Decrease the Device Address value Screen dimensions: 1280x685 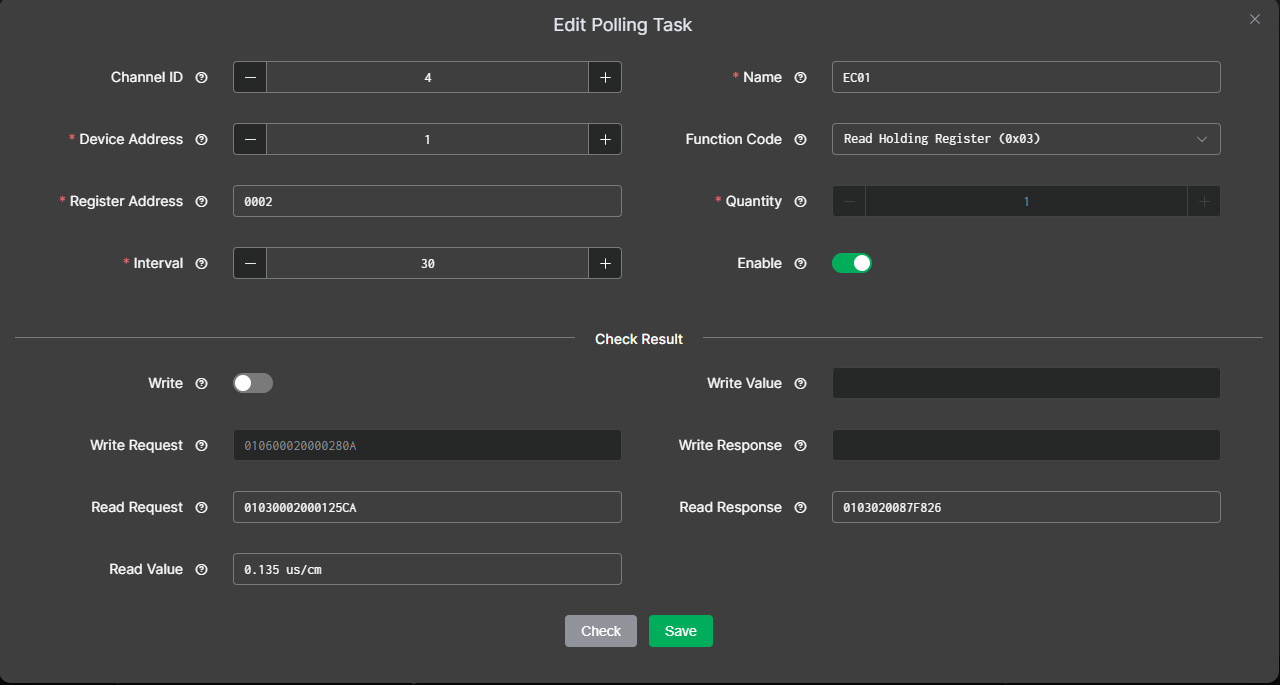[250, 139]
